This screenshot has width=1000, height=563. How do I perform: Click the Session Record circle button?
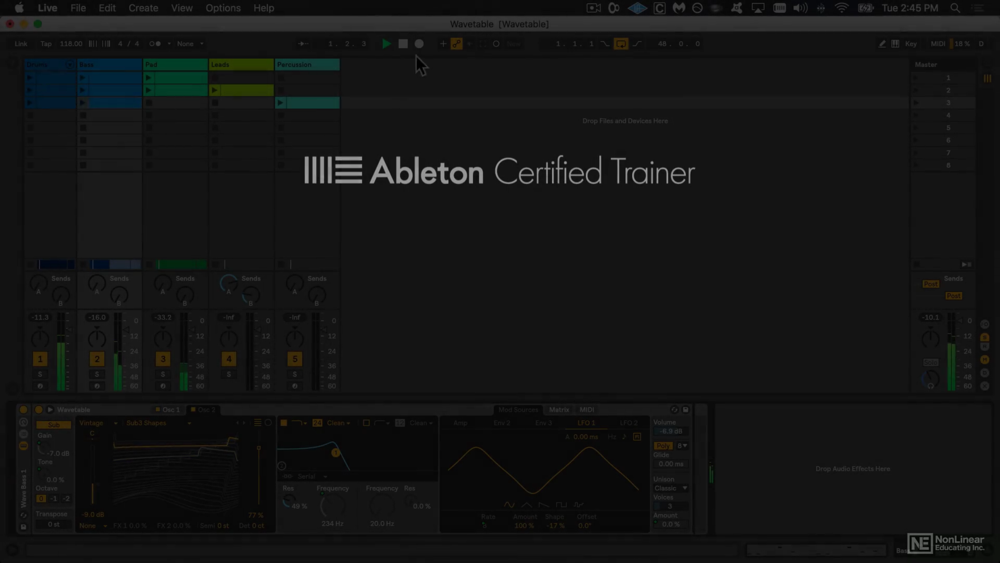pos(496,44)
